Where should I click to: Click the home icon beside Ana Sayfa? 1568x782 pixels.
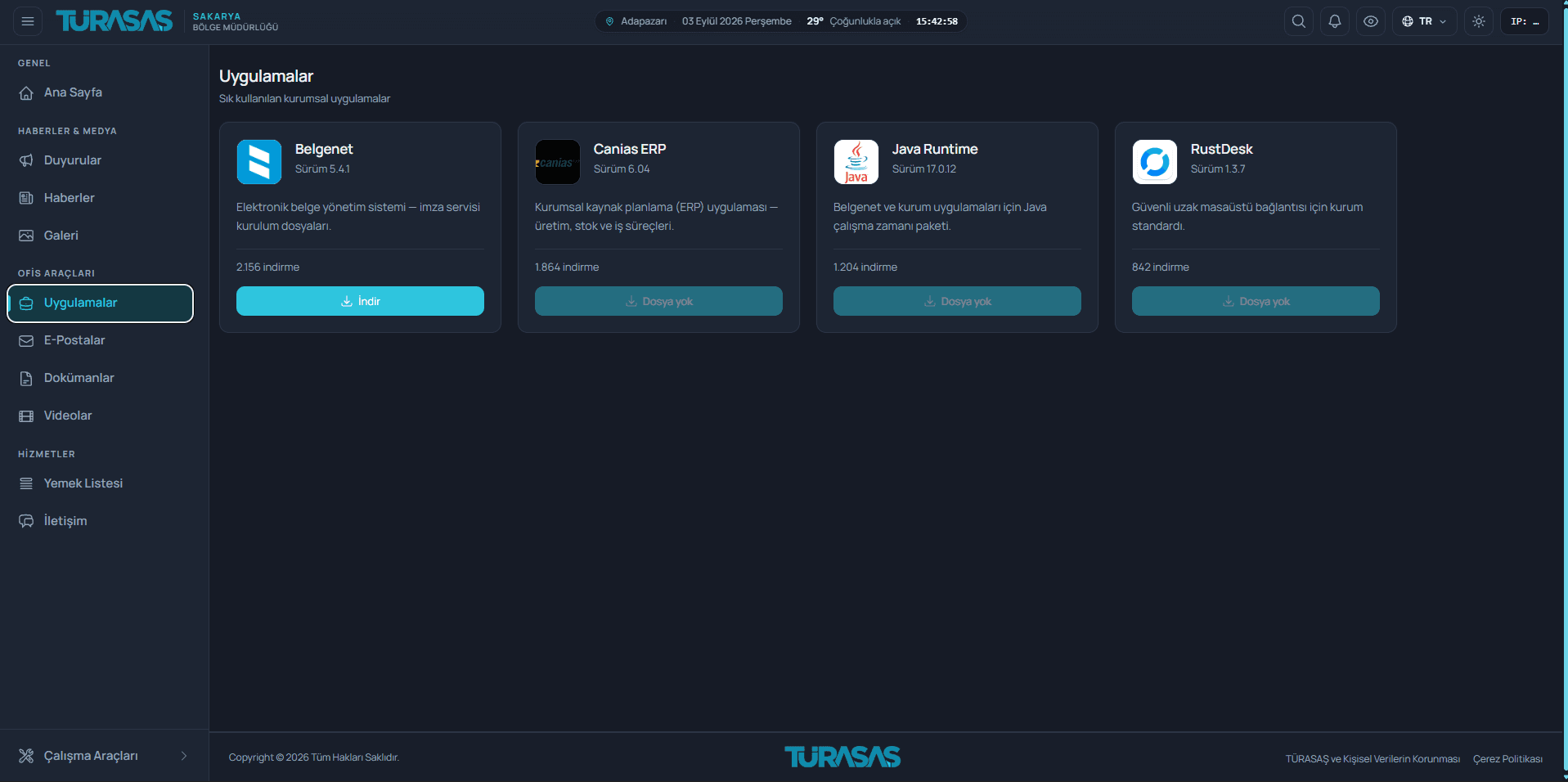[x=26, y=92]
